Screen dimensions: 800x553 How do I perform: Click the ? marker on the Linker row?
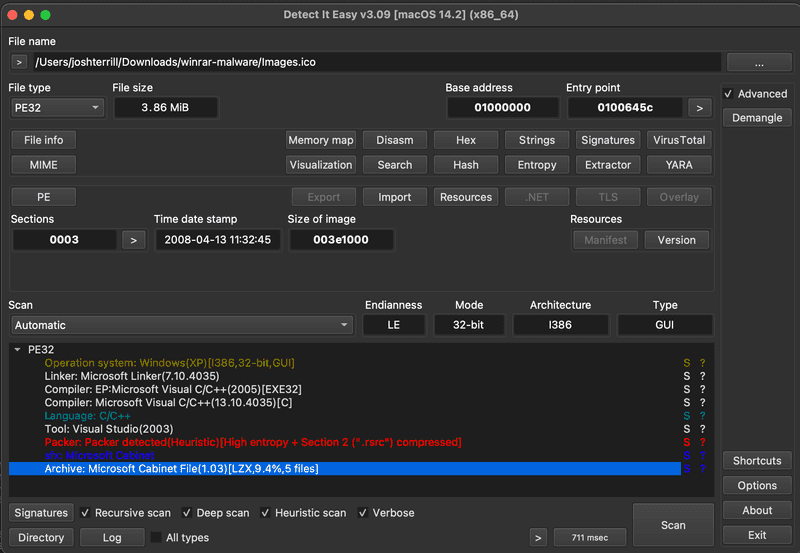[702, 376]
